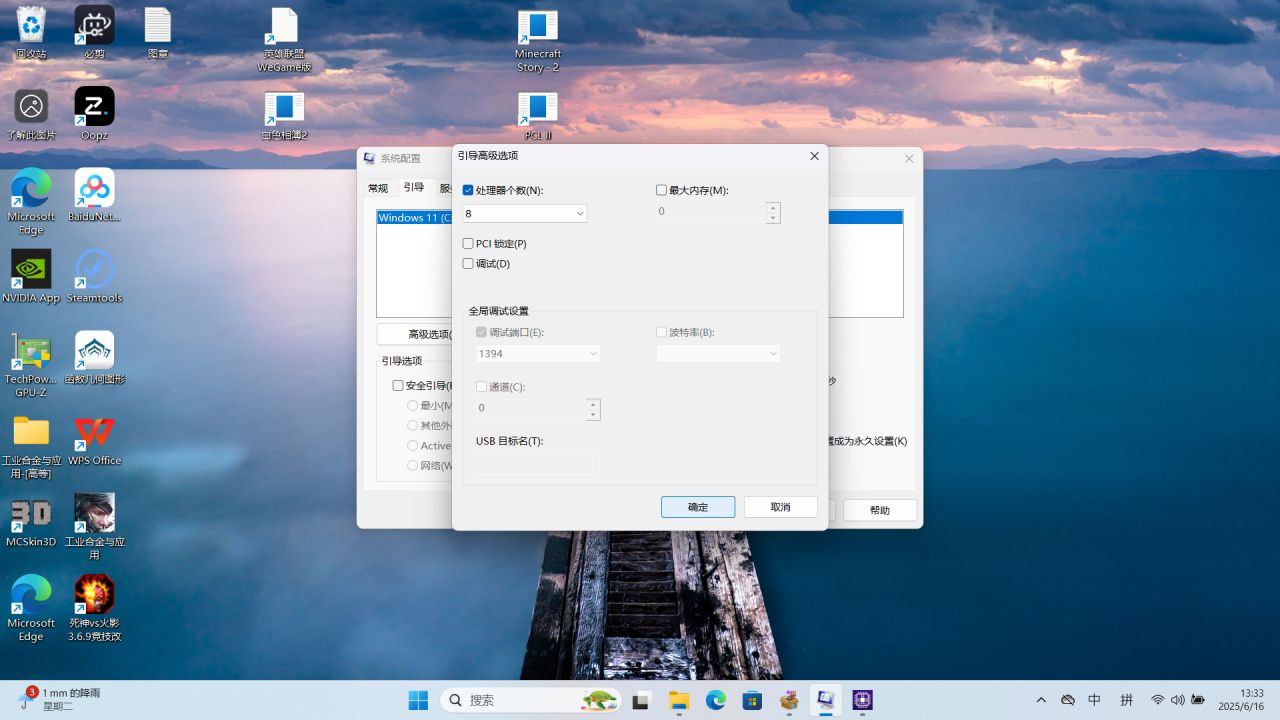Select the Steamtools desktop shortcut
This screenshot has width=1280, height=720.
pos(94,276)
